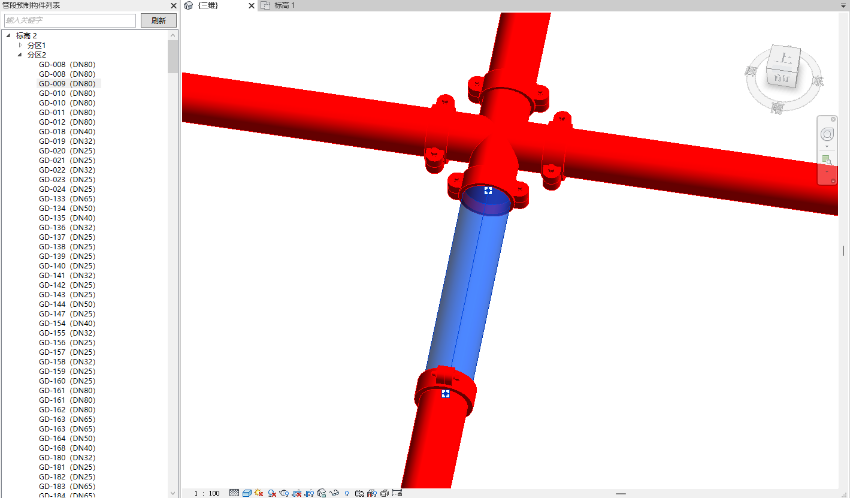Click the visual style cube icon

(x=246, y=493)
